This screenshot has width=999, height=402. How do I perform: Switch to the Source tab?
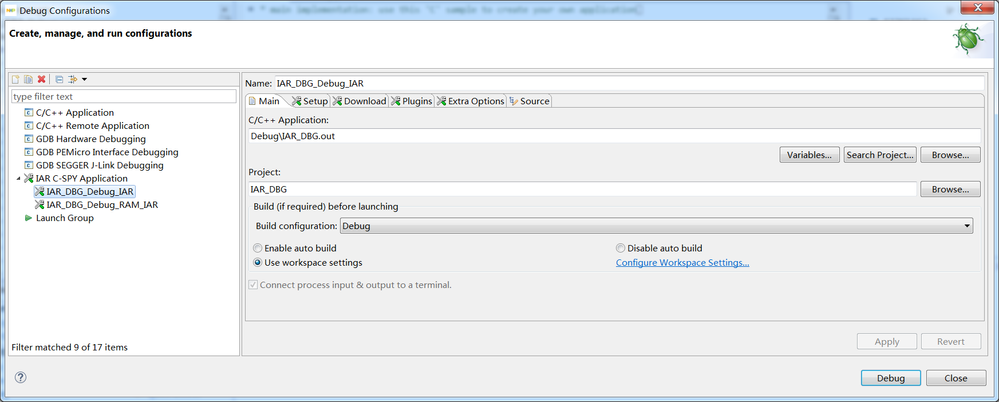tap(529, 101)
